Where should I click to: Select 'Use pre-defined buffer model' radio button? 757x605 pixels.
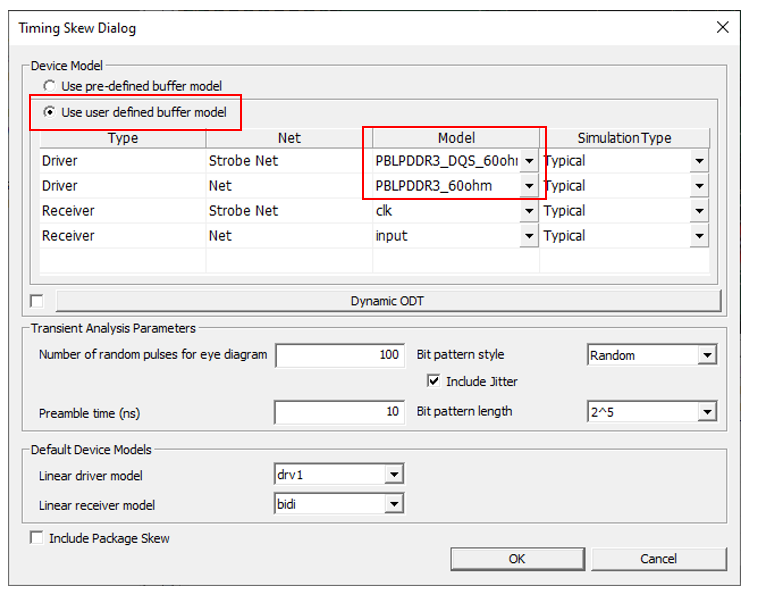coord(50,87)
